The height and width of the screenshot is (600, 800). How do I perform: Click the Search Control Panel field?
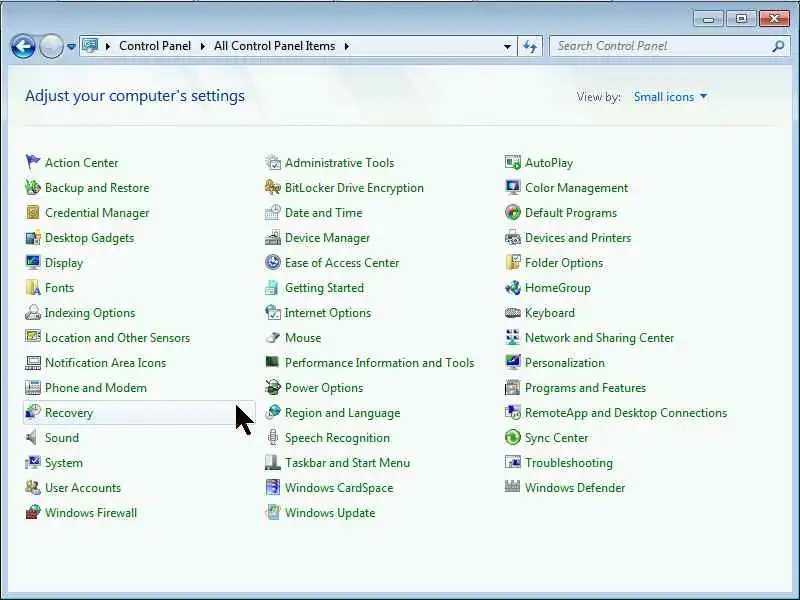tap(670, 46)
